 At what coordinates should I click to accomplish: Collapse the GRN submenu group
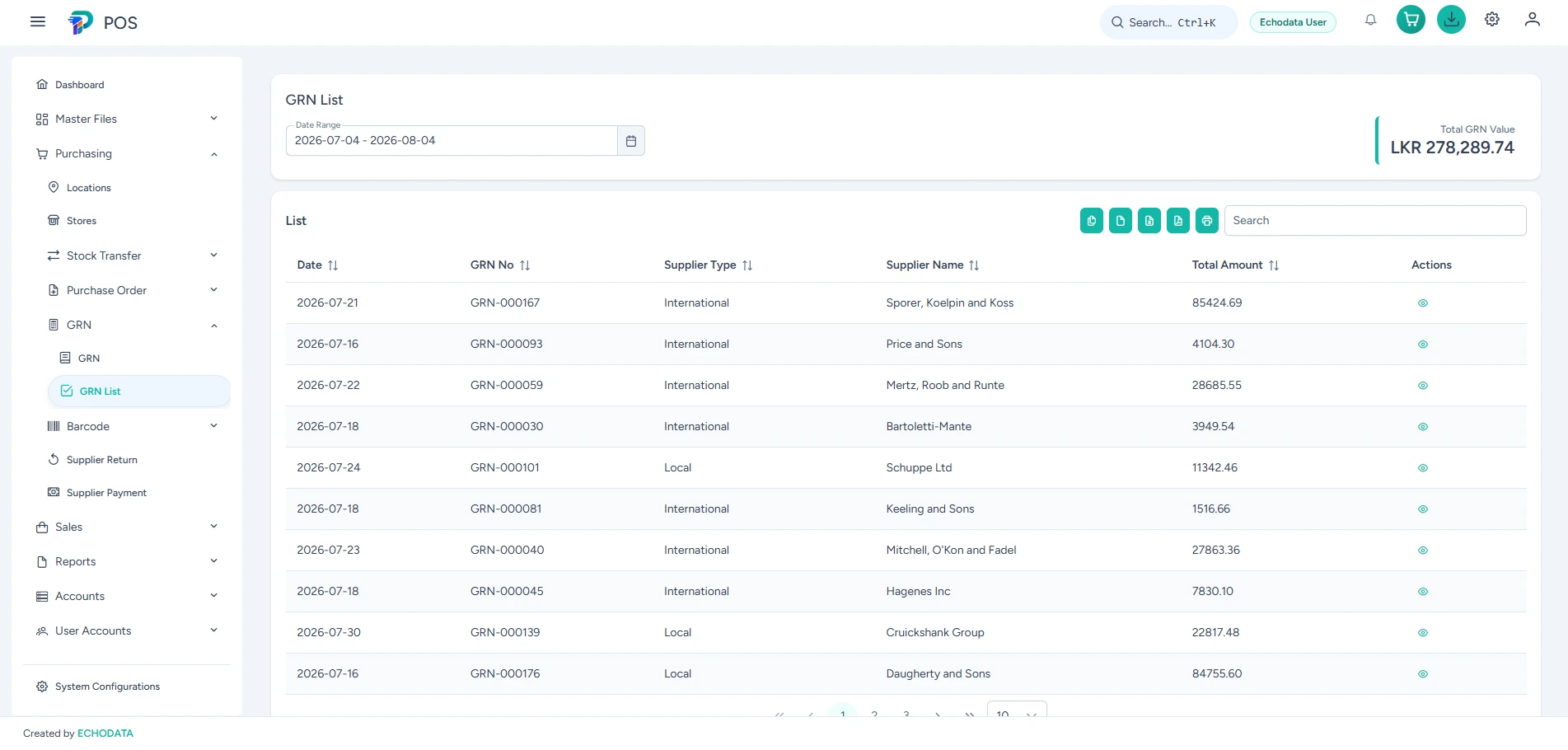133,325
